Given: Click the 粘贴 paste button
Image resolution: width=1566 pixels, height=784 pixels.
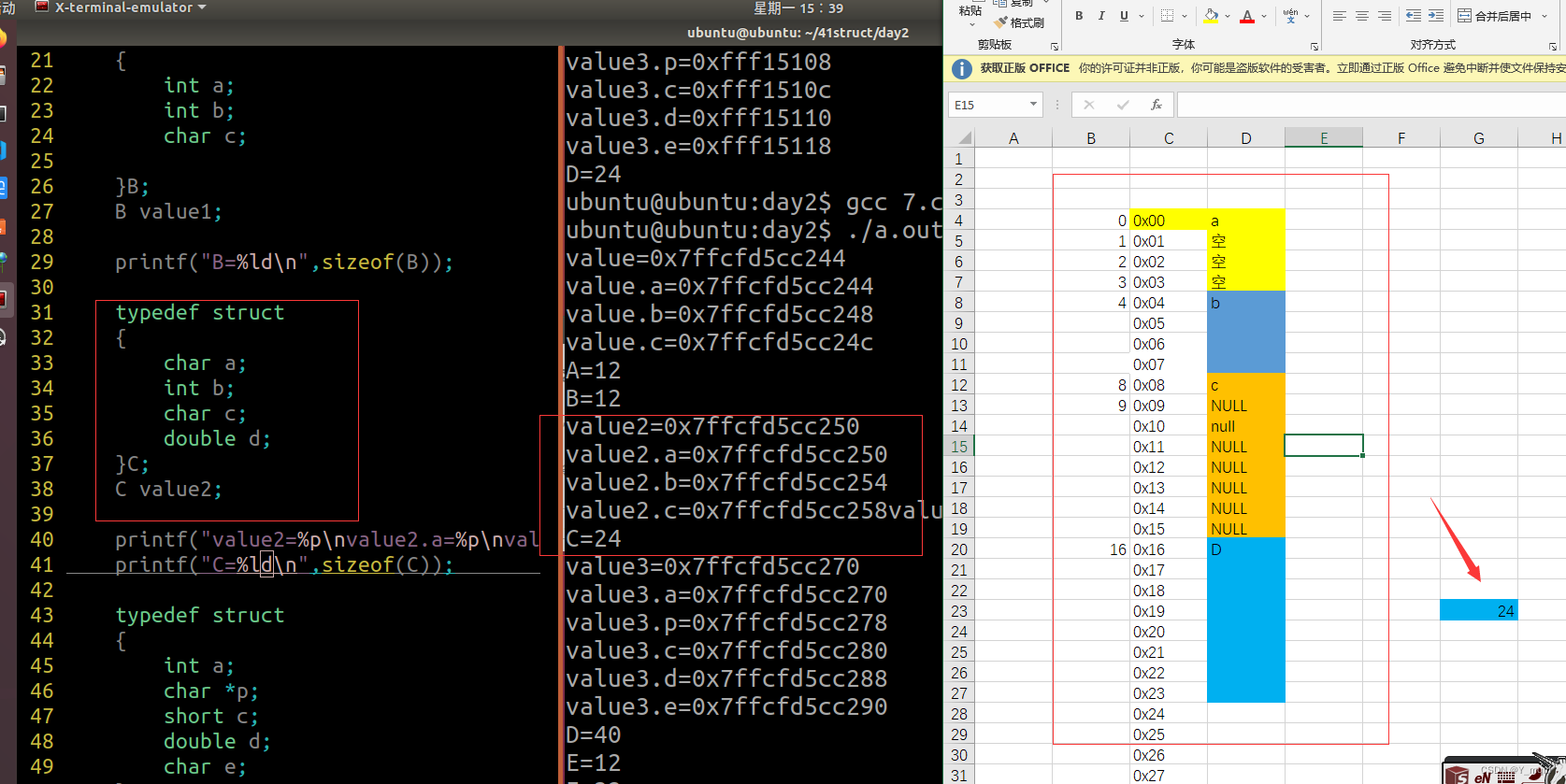Looking at the screenshot, I should (x=970, y=10).
